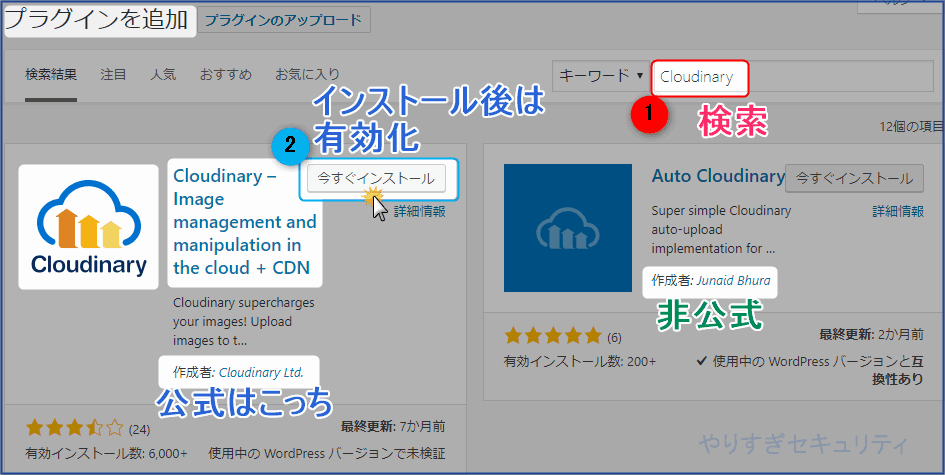Open the 人気 tab
The width and height of the screenshot is (945, 475).
163,75
